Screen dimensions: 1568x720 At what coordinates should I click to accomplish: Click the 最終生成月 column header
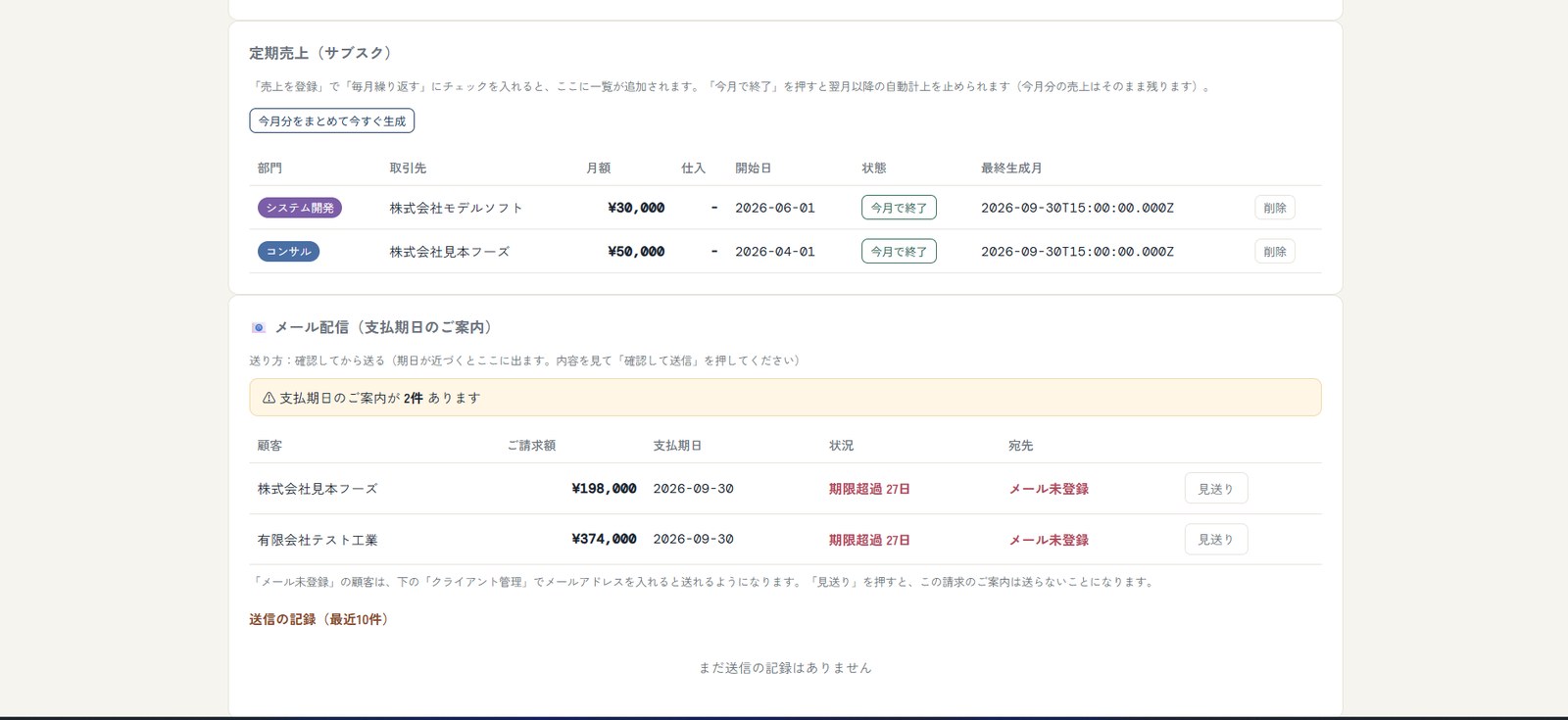1011,168
